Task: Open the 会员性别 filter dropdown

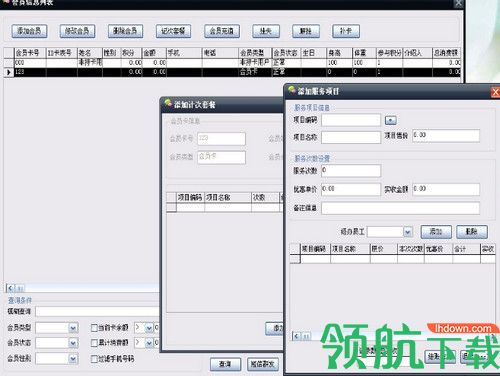Action: tap(73, 359)
